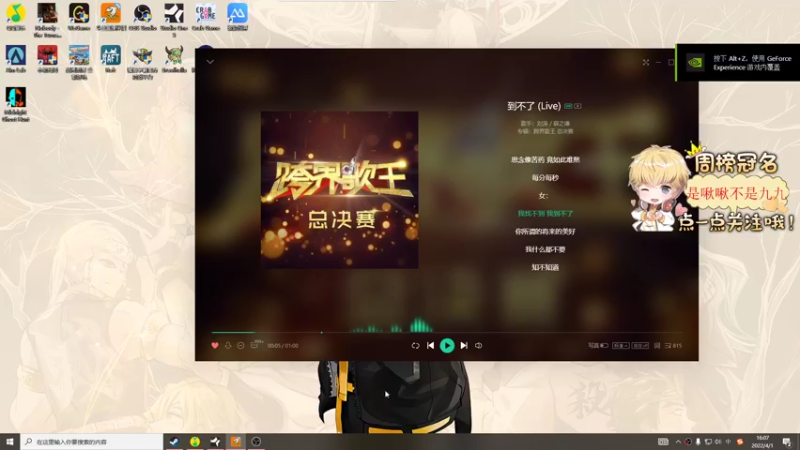Open QQ Music desktop shortcut
Screen dimensions: 800x450
pos(15,16)
